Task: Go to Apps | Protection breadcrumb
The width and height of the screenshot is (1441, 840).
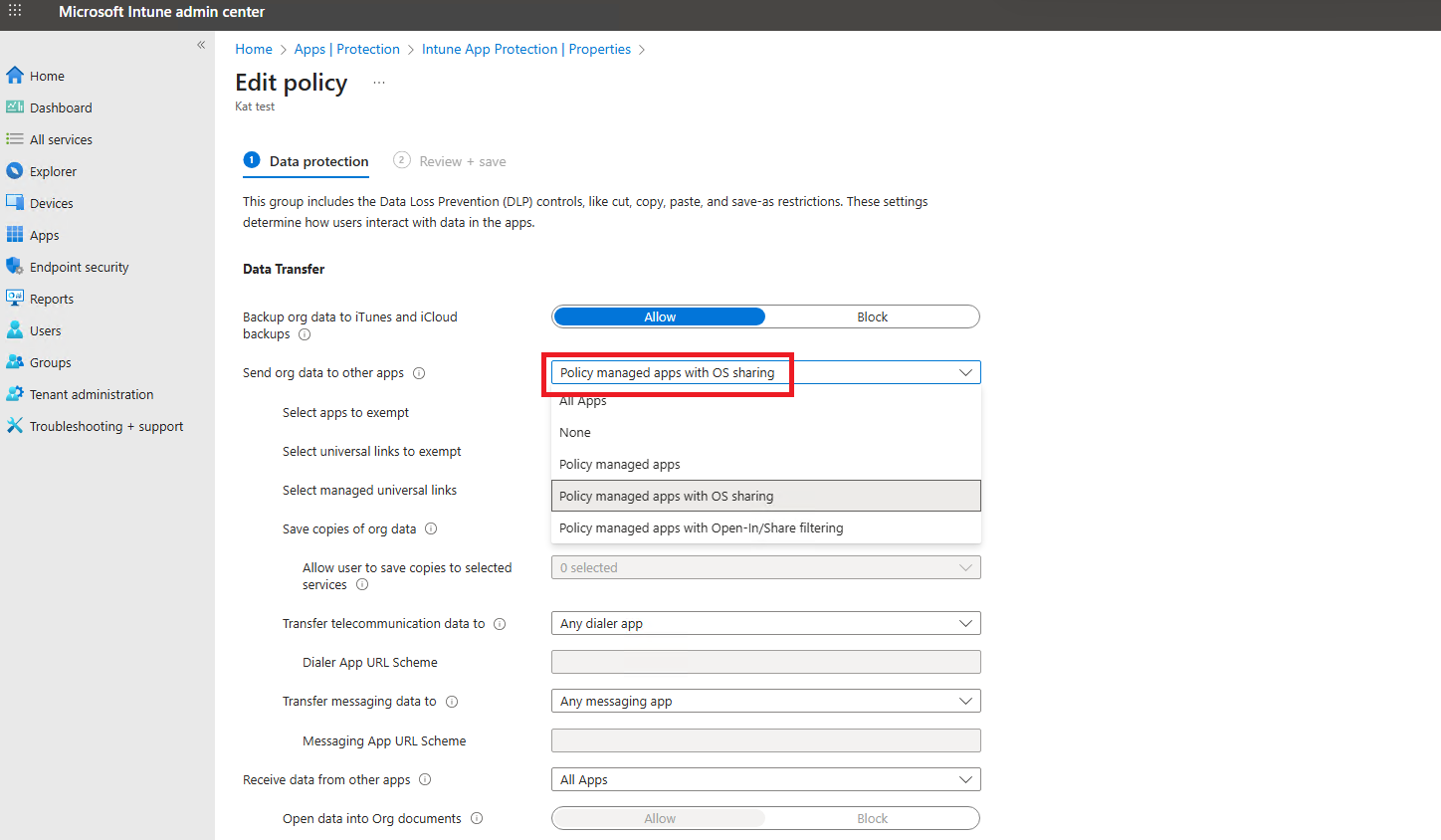Action: (347, 49)
